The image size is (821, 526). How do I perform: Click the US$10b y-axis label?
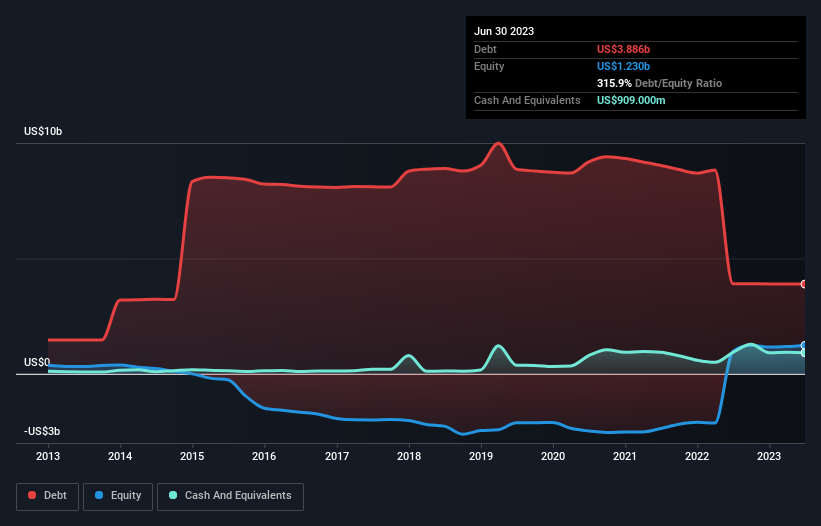[x=43, y=131]
